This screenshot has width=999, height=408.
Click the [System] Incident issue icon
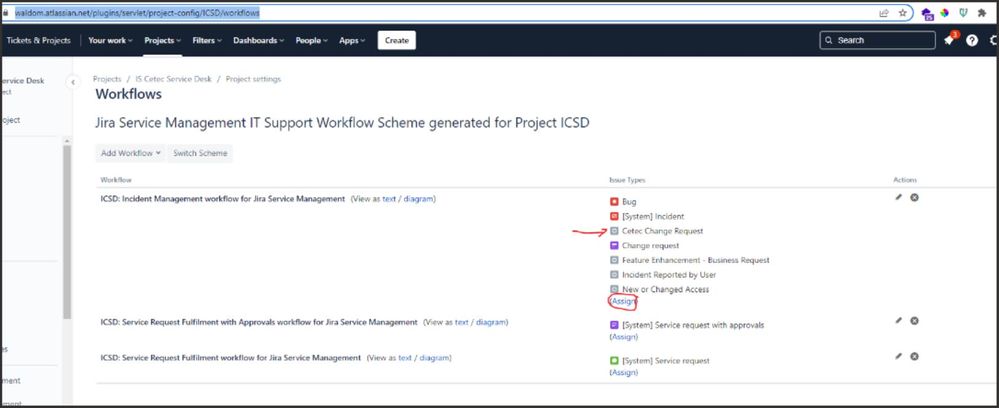tap(614, 216)
